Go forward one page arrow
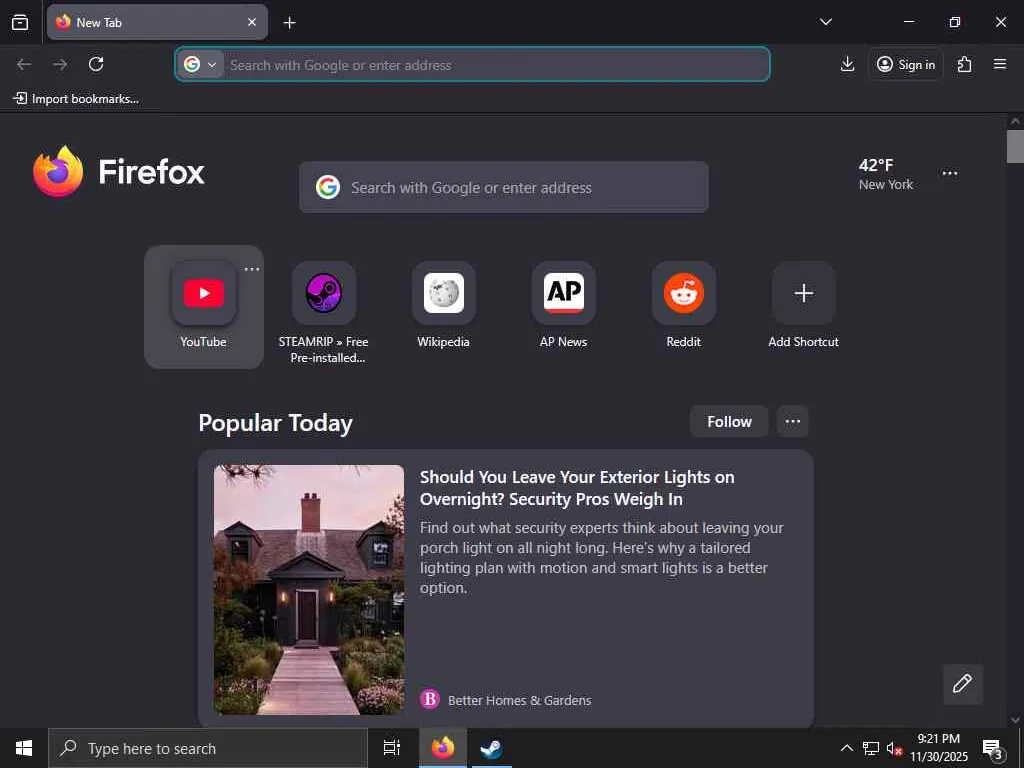Viewport: 1024px width, 768px height. coord(60,64)
